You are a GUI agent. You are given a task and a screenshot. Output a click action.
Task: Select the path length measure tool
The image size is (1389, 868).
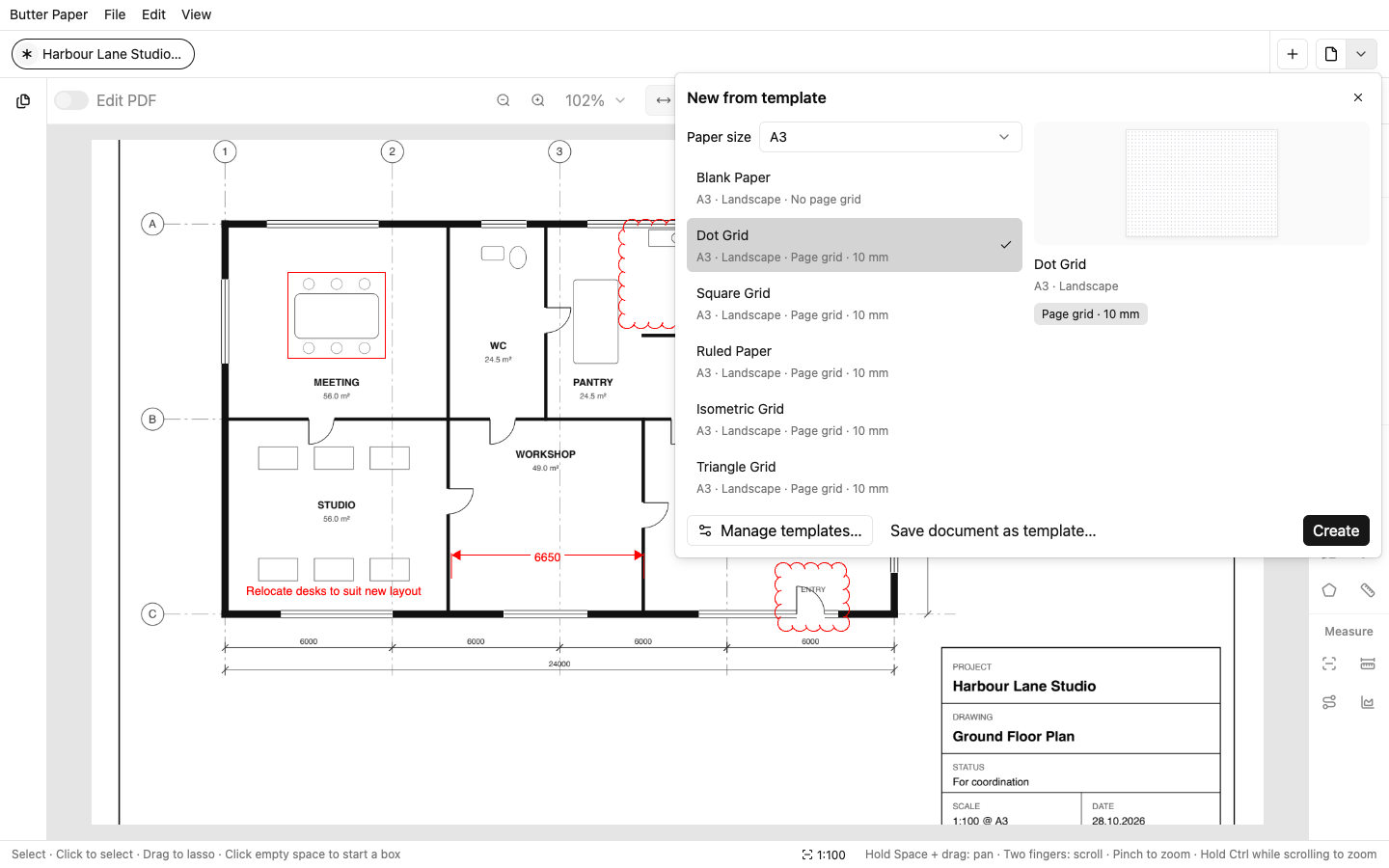(1329, 702)
